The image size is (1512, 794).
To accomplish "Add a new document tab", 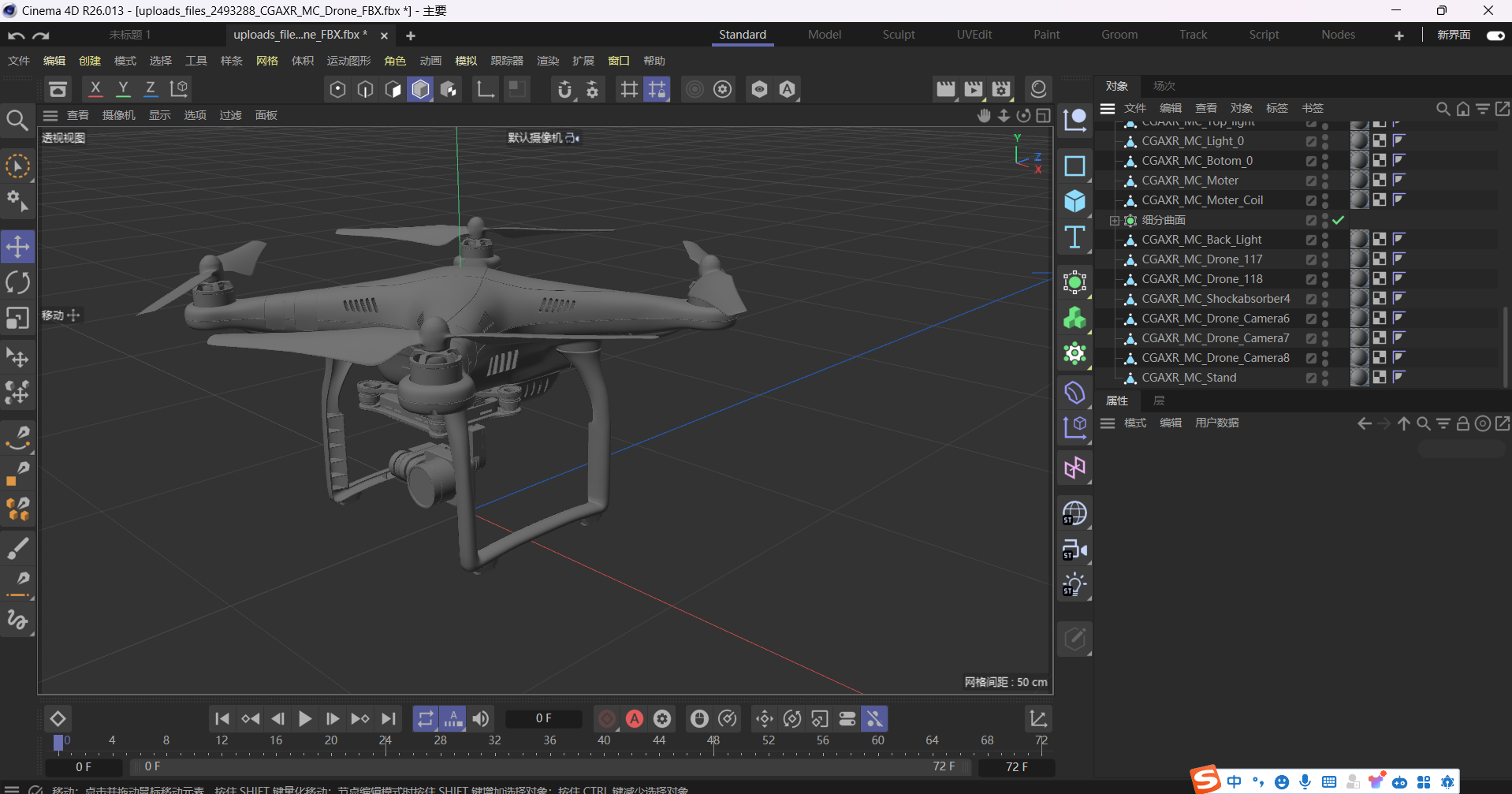I will click(411, 35).
